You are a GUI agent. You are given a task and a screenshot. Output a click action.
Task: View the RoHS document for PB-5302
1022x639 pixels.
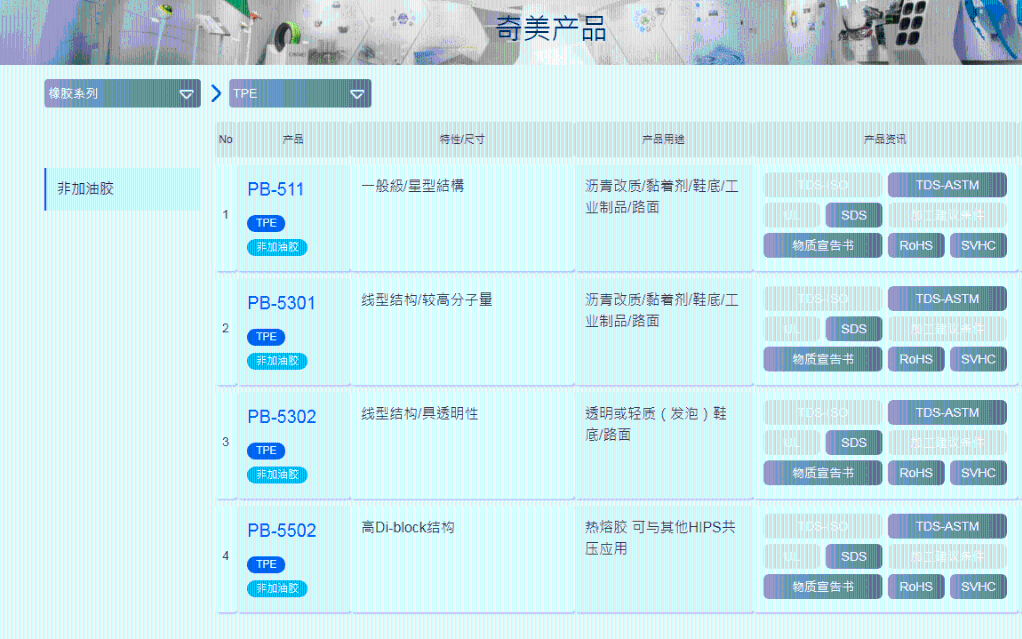916,473
